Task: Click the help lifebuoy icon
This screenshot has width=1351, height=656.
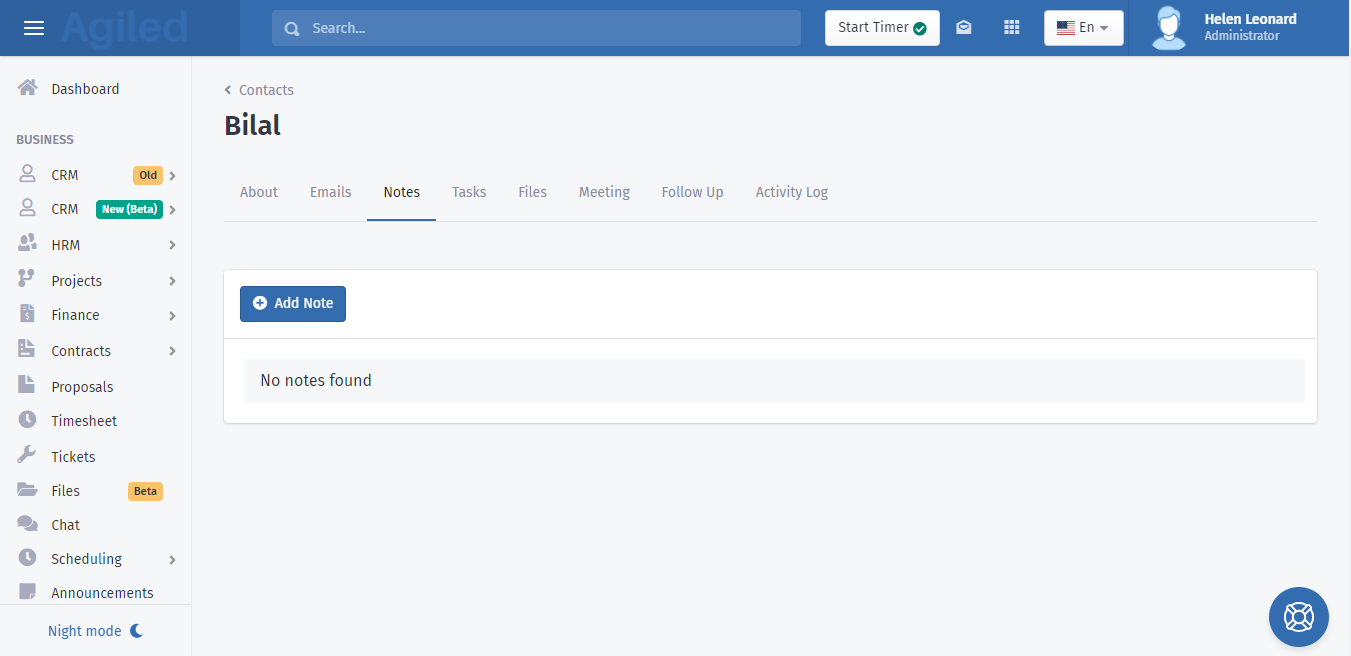Action: [x=1298, y=617]
